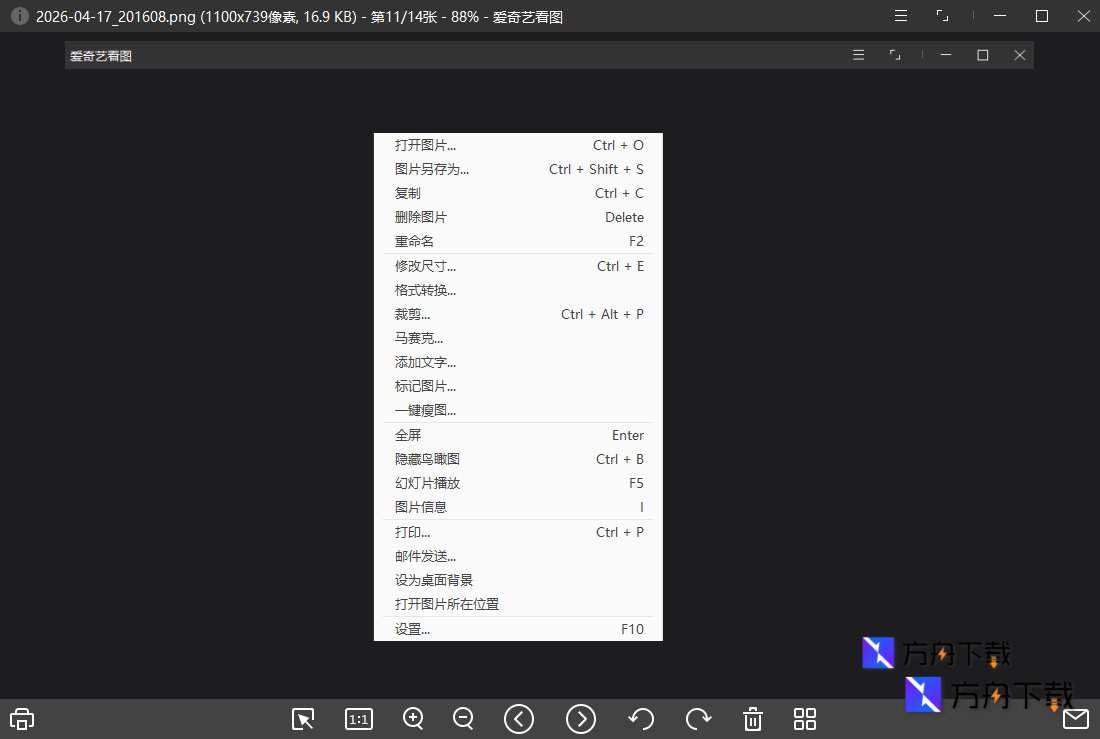Open the outer hamburger menu
This screenshot has width=1100, height=739.
click(x=900, y=15)
